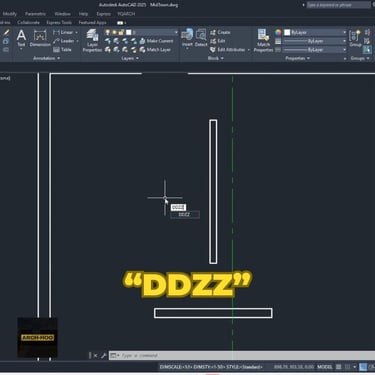Image resolution: width=375 pixels, height=375 pixels.
Task: Click Edit Attributes button
Action: 228,50
